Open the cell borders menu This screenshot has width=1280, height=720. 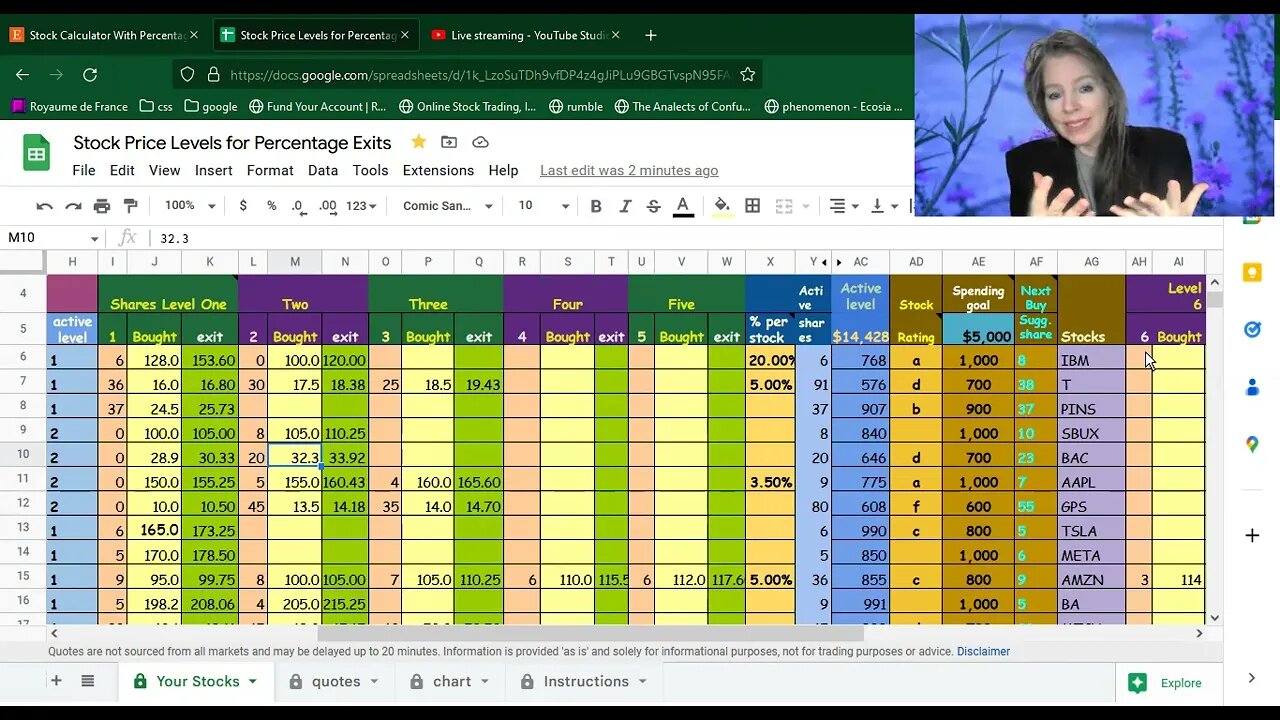(x=753, y=206)
